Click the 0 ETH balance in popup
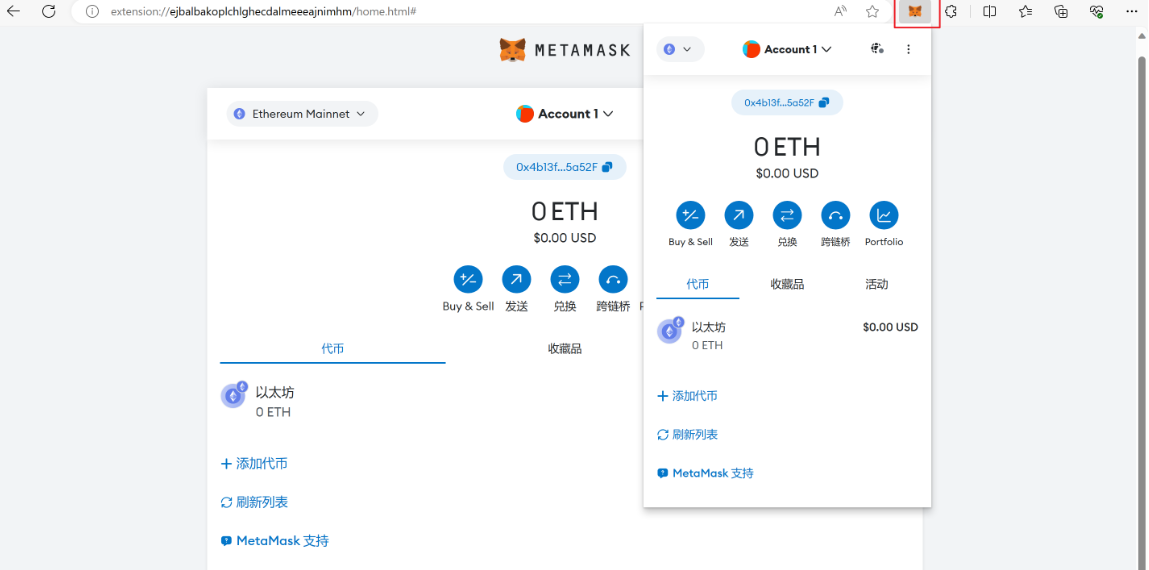1149x570 pixels. [x=787, y=147]
